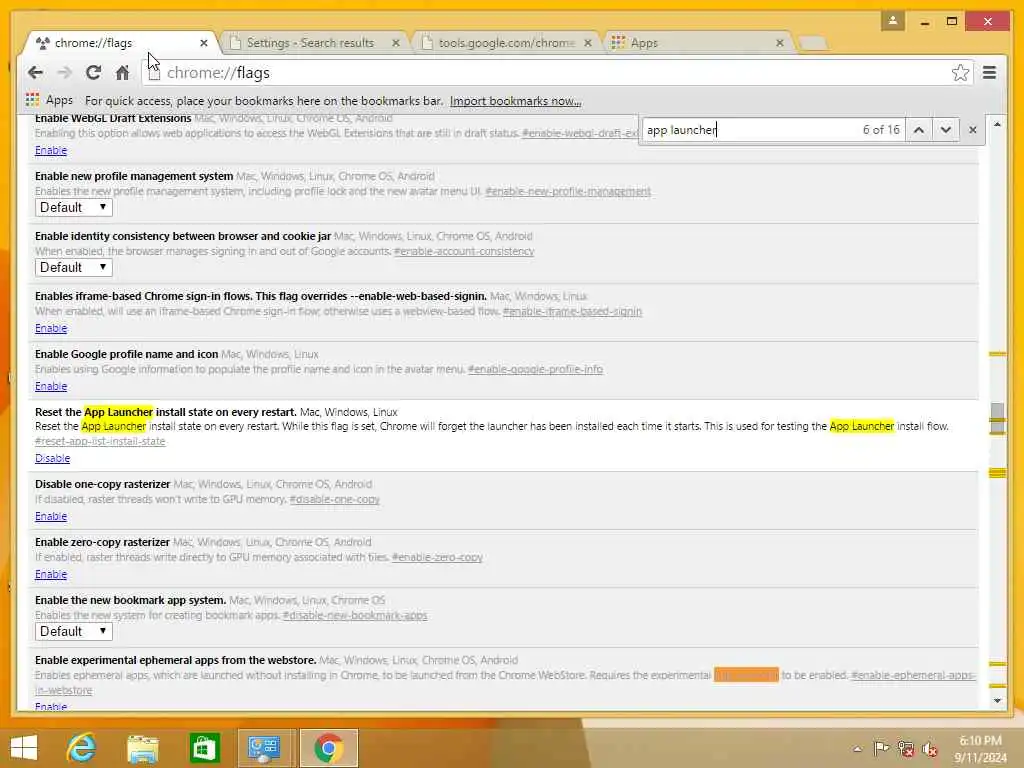Open the Control Panel taskbar icon

264,748
